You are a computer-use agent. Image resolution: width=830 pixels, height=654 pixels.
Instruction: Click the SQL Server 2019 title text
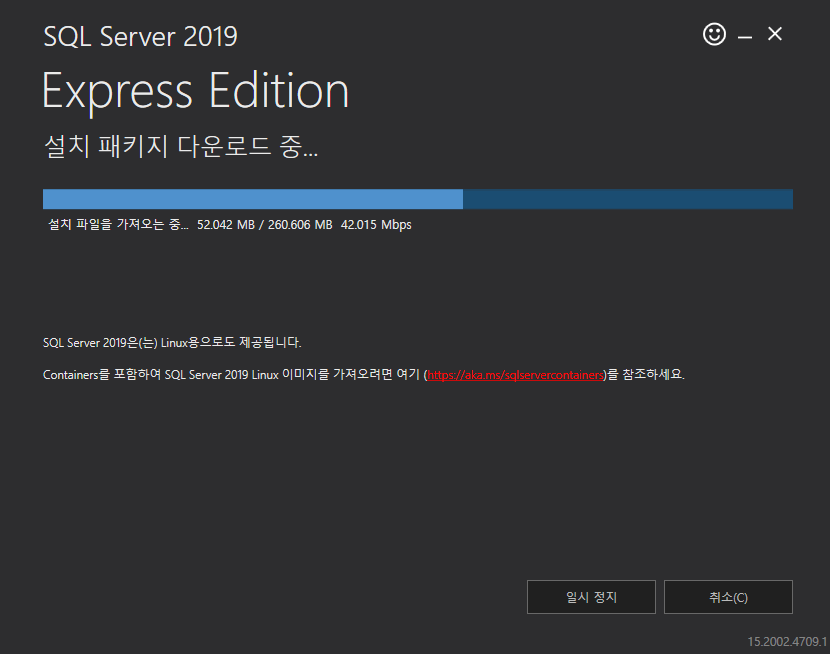click(140, 37)
